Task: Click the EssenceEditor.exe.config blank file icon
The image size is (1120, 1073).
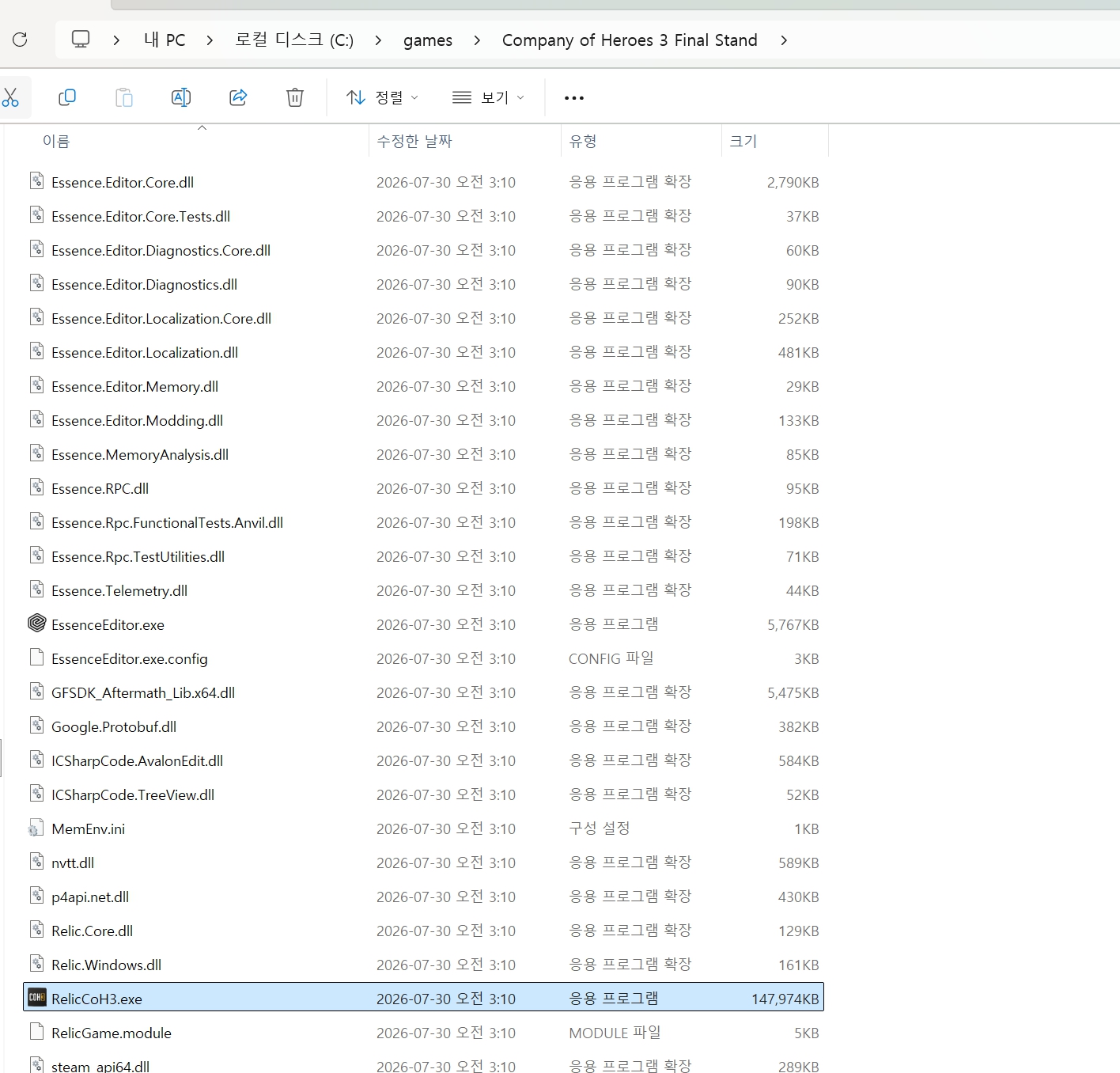Action: [x=36, y=658]
